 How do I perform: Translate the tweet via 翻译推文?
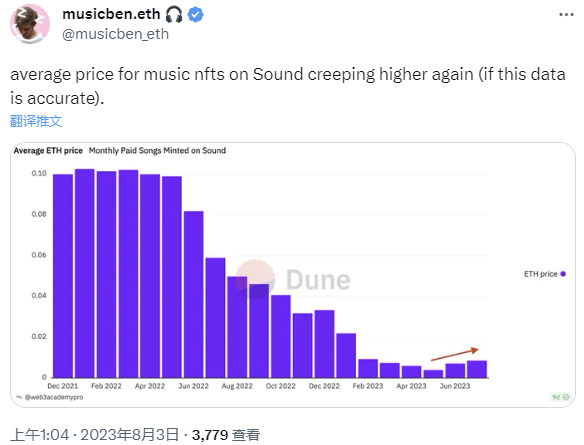tap(36, 121)
